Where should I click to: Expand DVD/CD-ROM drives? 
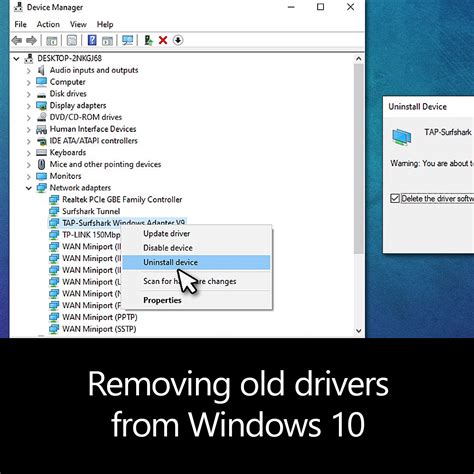point(29,118)
